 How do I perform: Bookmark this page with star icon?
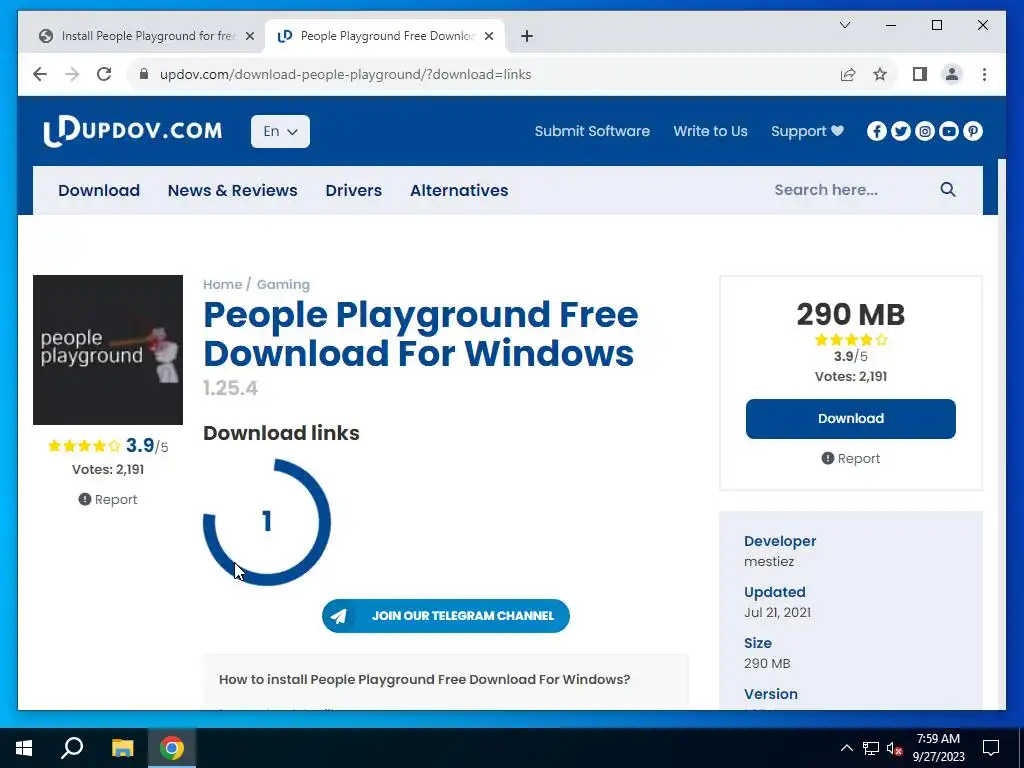(880, 74)
